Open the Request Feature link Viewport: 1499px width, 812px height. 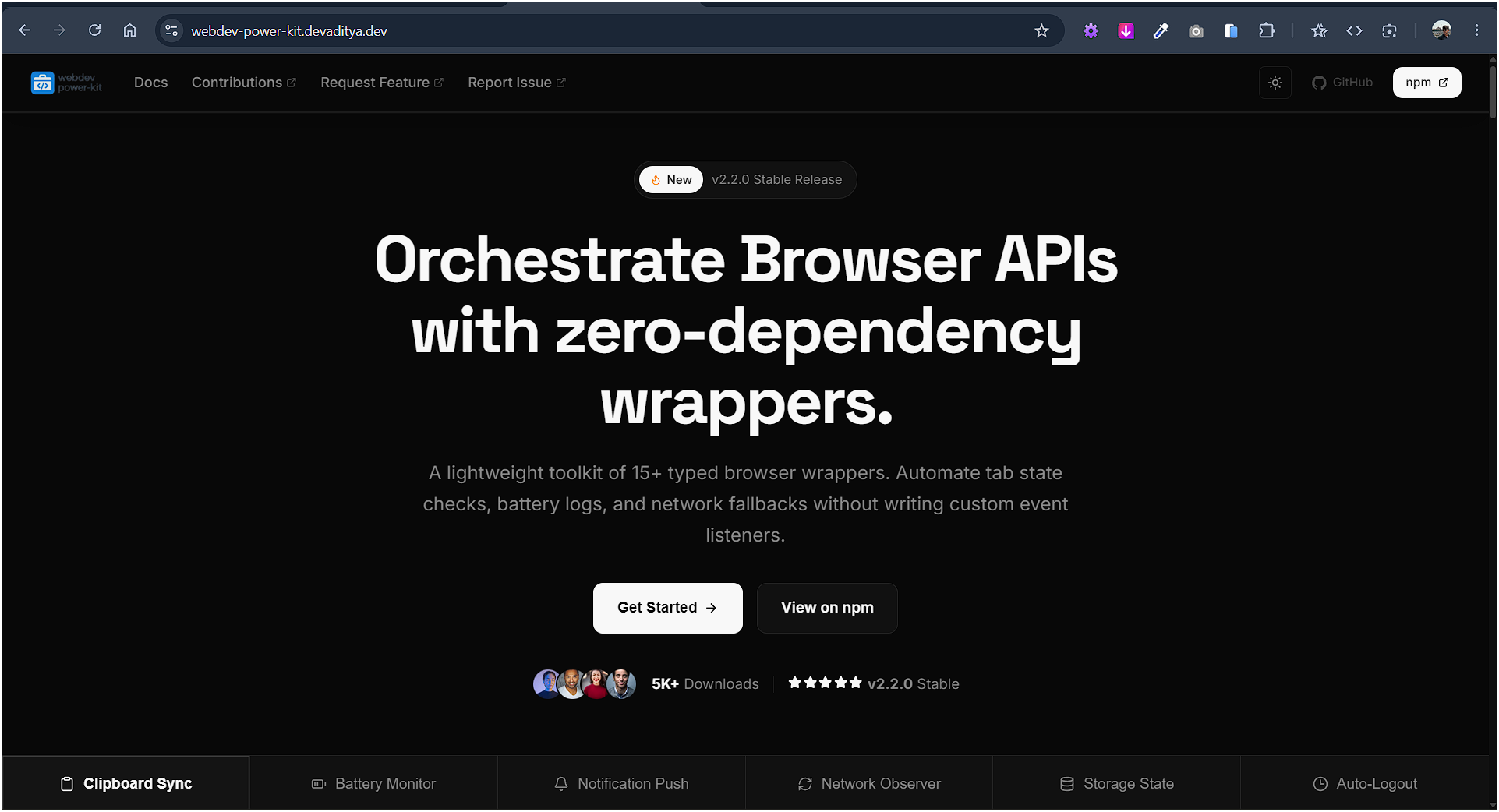coord(382,83)
